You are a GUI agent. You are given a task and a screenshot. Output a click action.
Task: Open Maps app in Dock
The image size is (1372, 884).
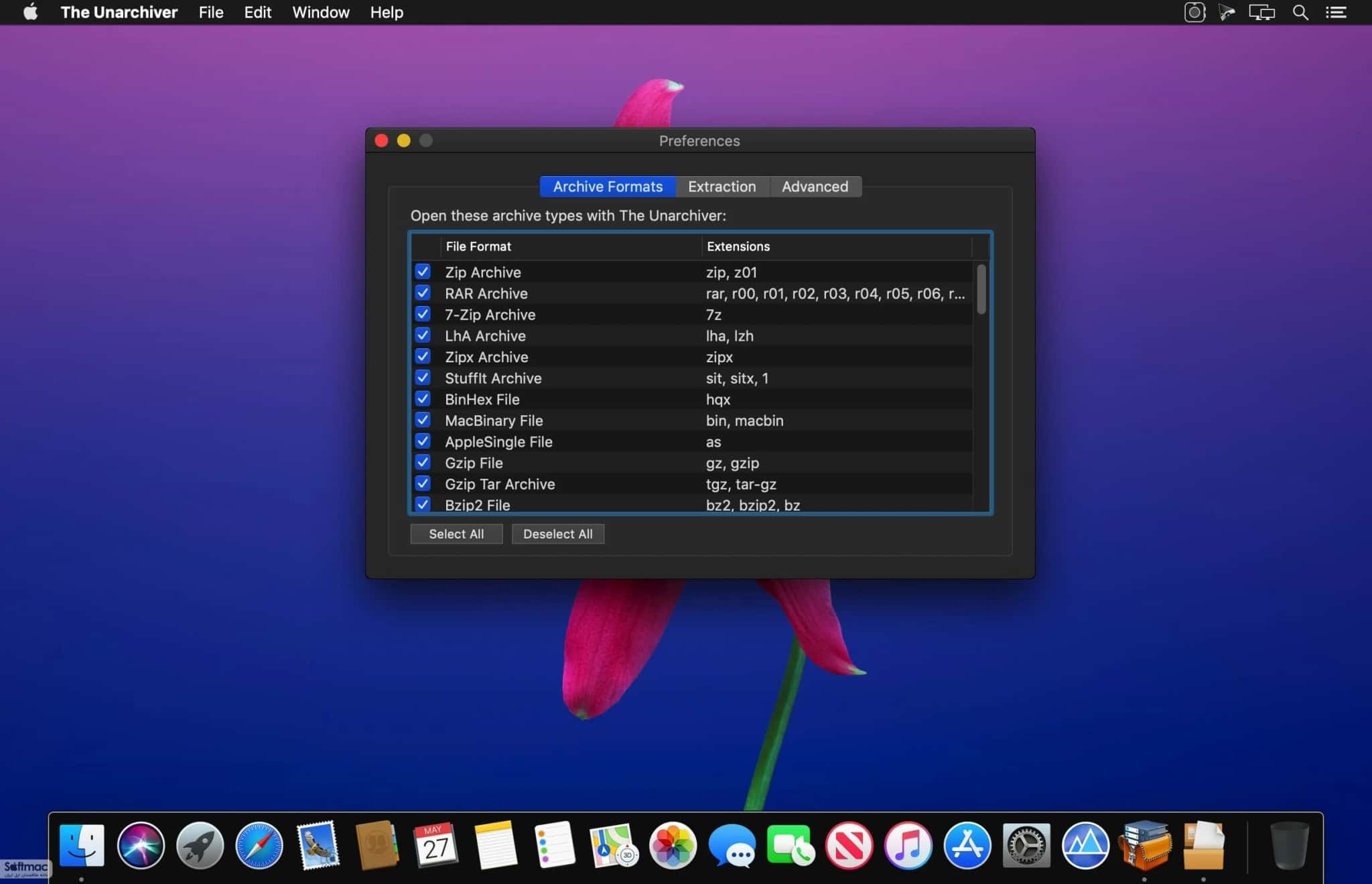point(614,845)
